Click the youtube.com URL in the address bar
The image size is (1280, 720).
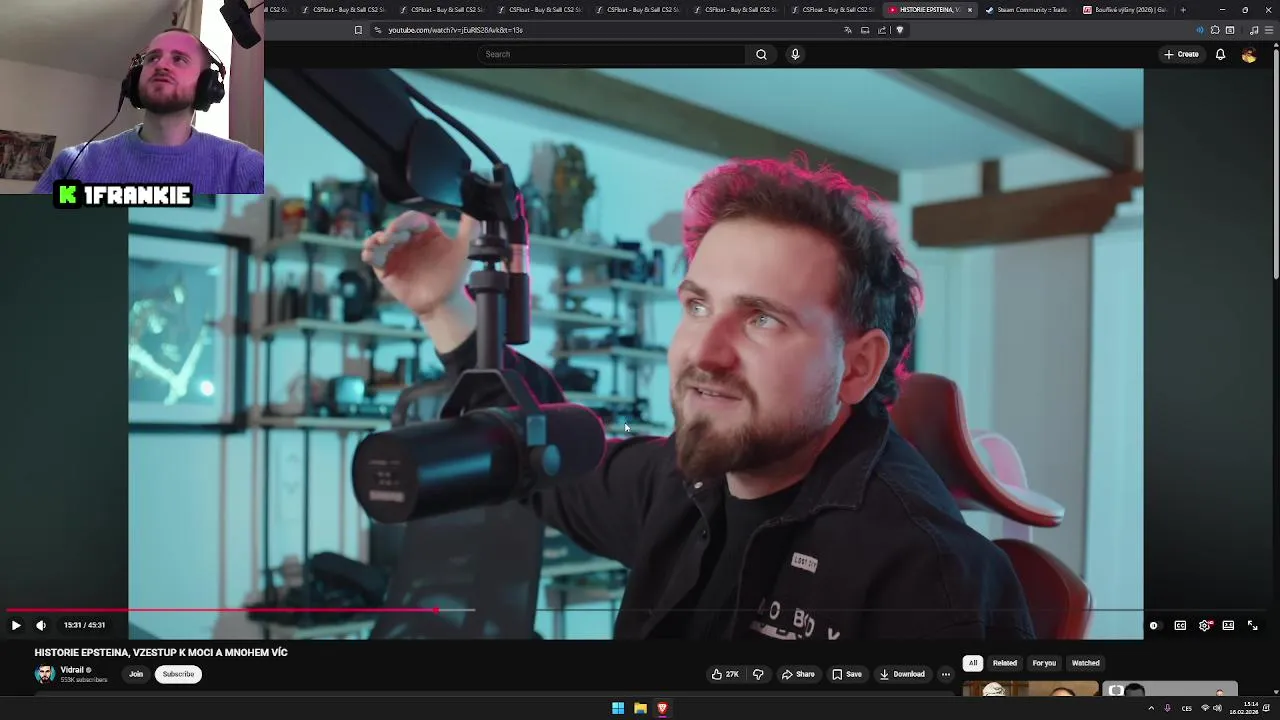point(455,30)
